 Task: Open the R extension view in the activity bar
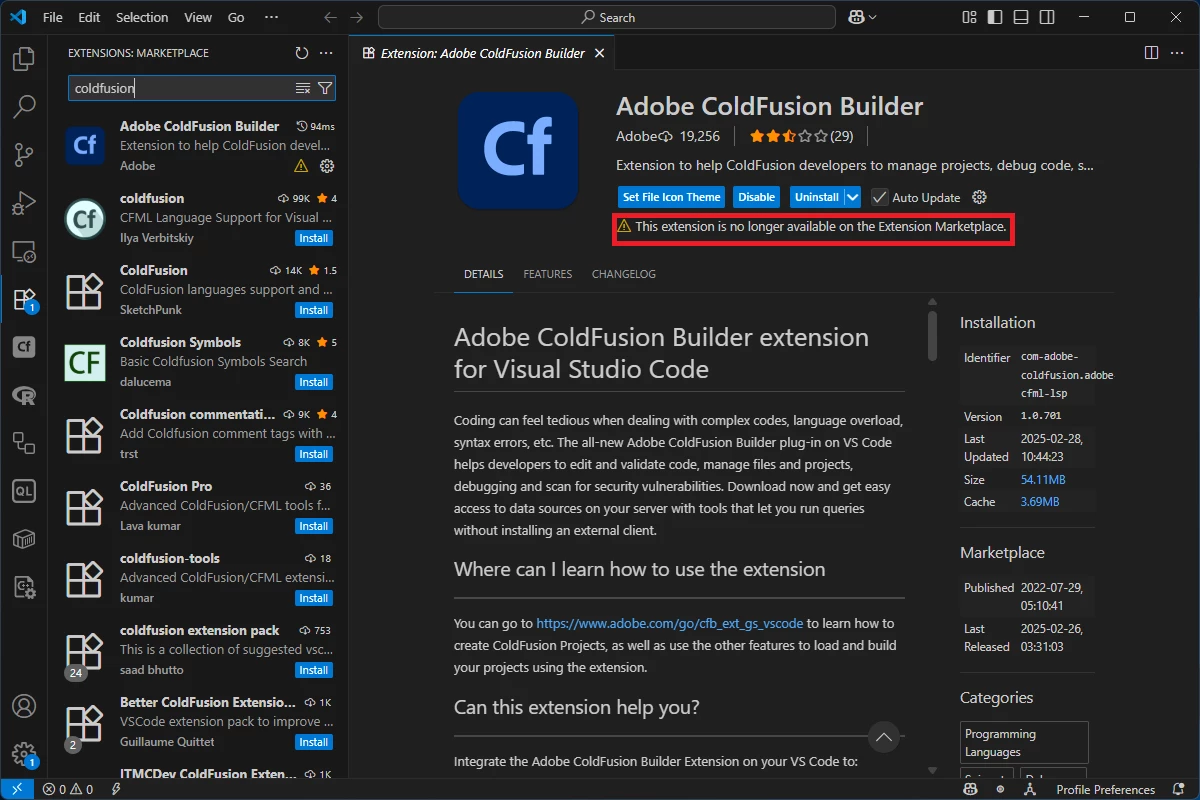click(x=24, y=395)
